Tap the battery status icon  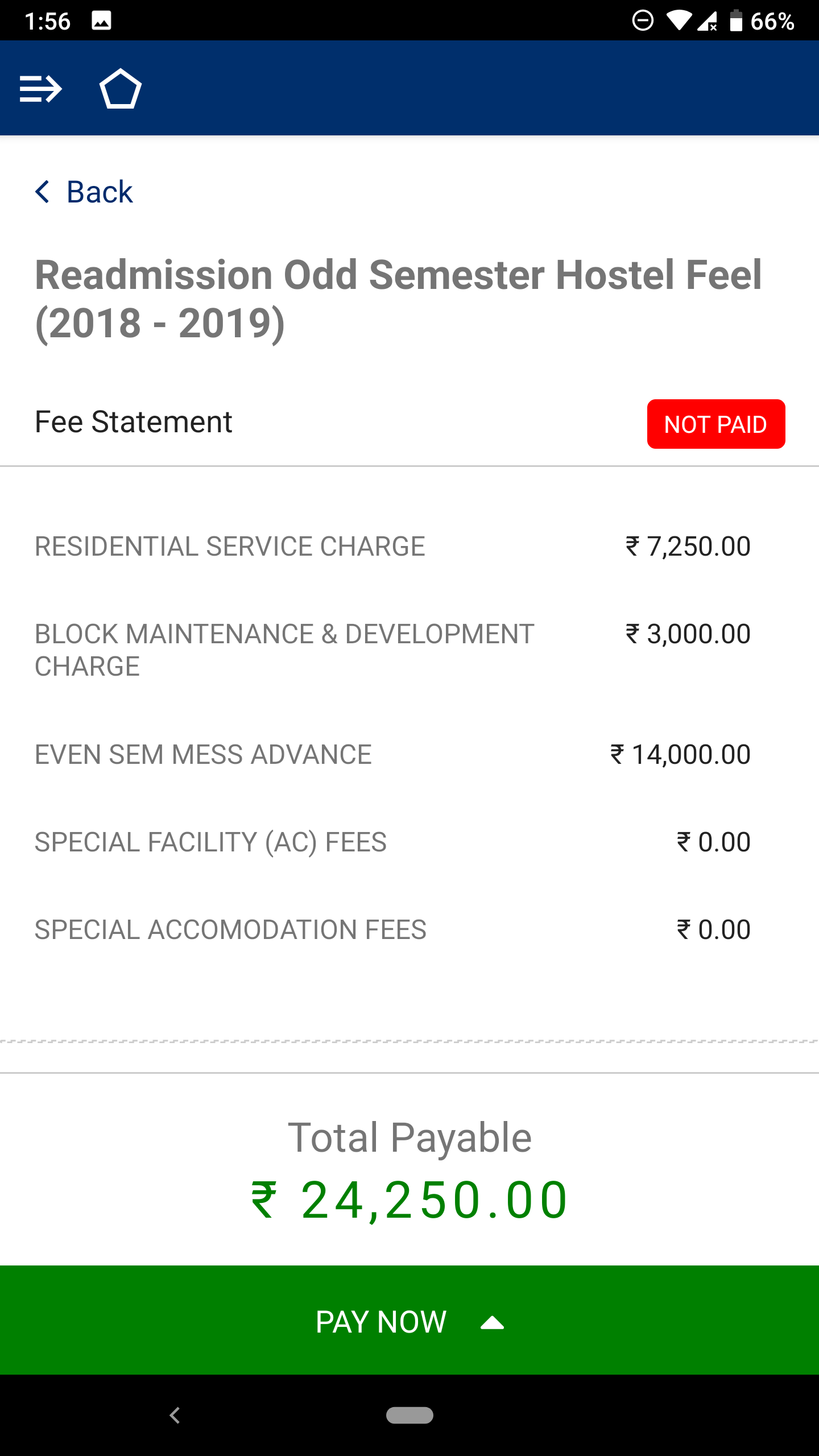(x=736, y=21)
